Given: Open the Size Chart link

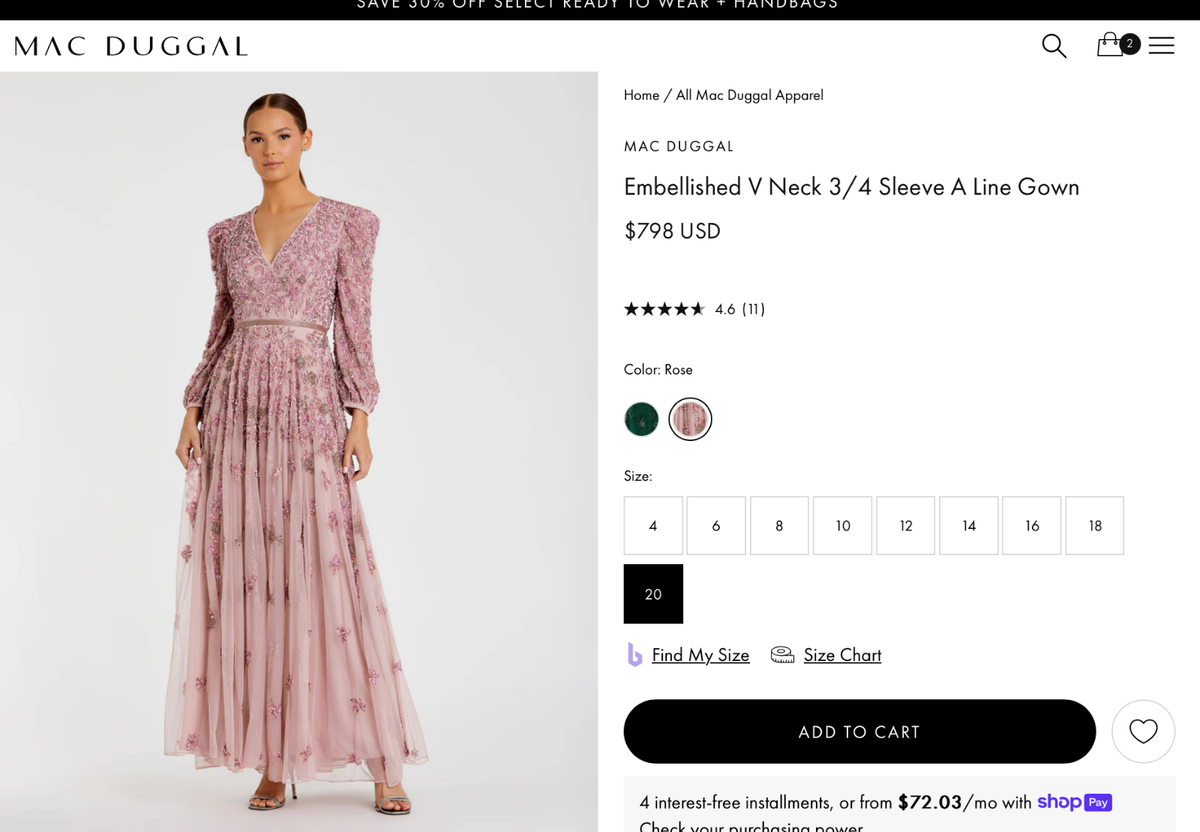Looking at the screenshot, I should (x=842, y=655).
